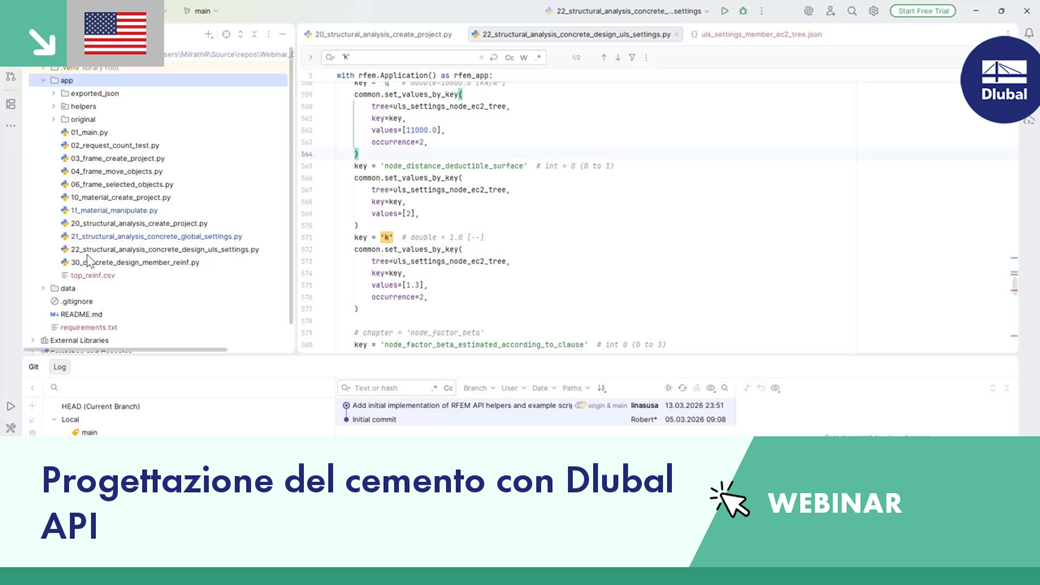The height and width of the screenshot is (585, 1040).
Task: Expand the original folder
Action: pos(54,119)
